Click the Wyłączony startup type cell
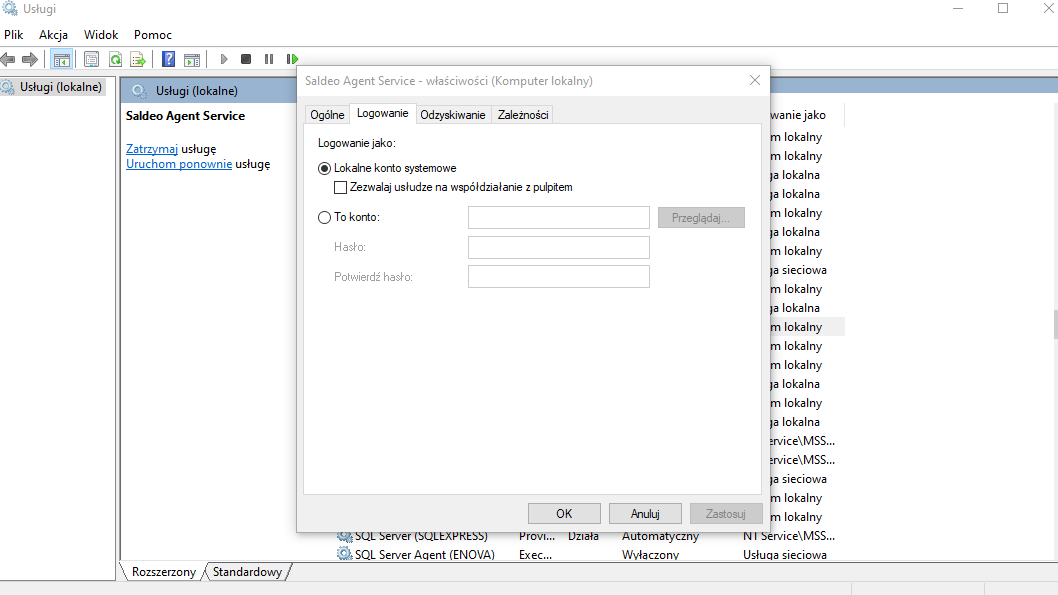The width and height of the screenshot is (1058, 595). (650, 555)
